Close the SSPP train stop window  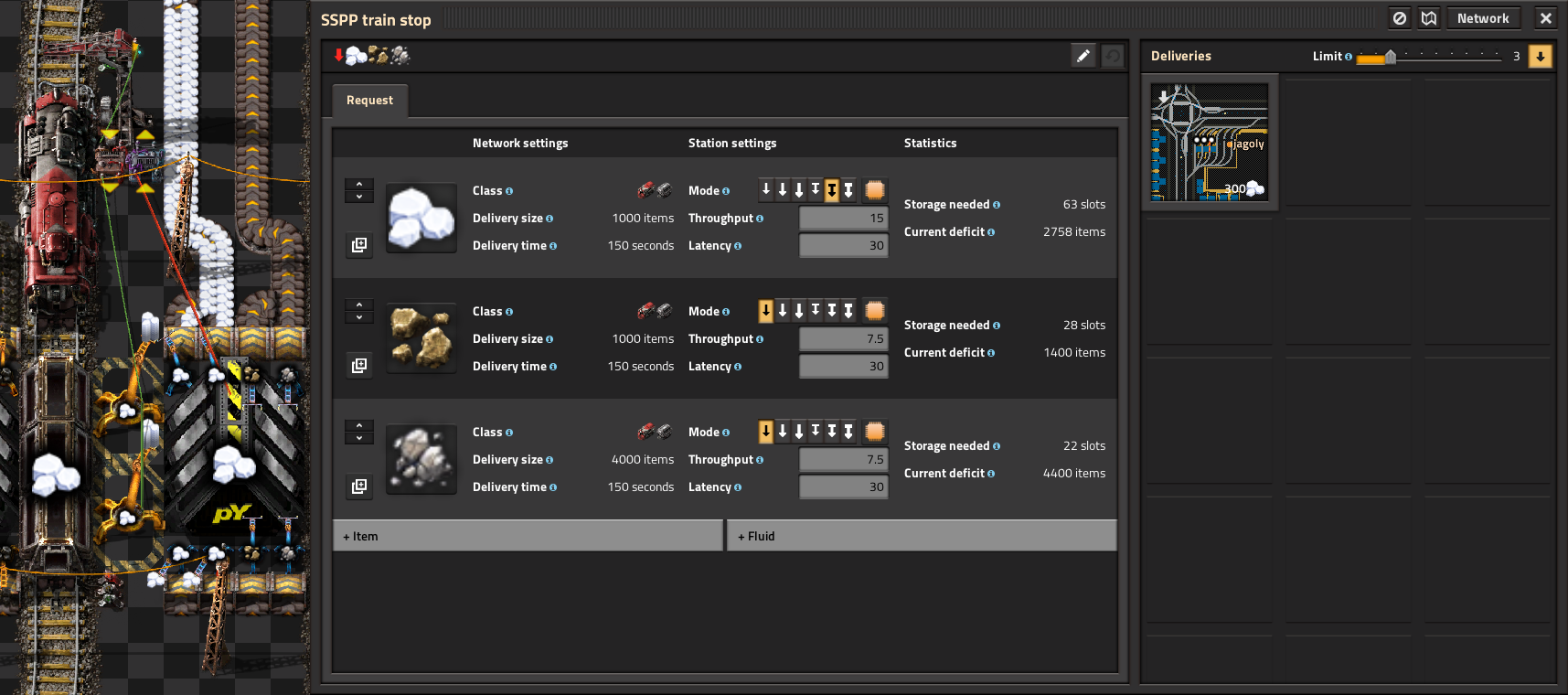point(1546,18)
